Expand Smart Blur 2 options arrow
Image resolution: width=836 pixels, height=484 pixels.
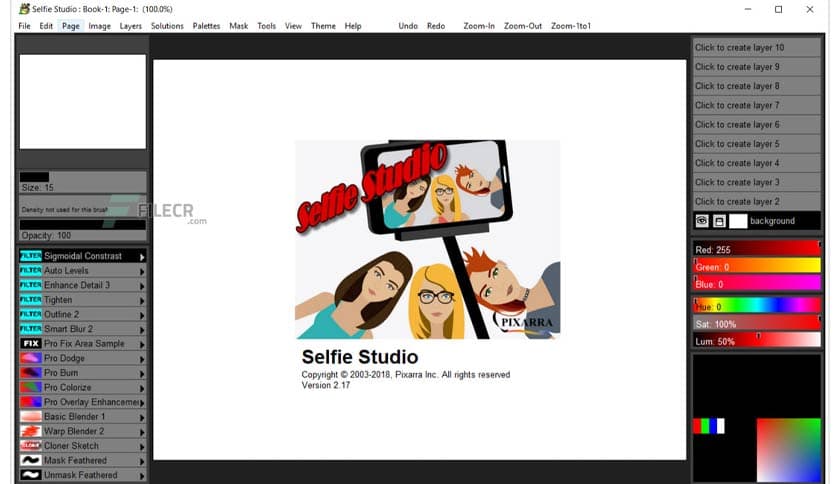pyautogui.click(x=142, y=330)
